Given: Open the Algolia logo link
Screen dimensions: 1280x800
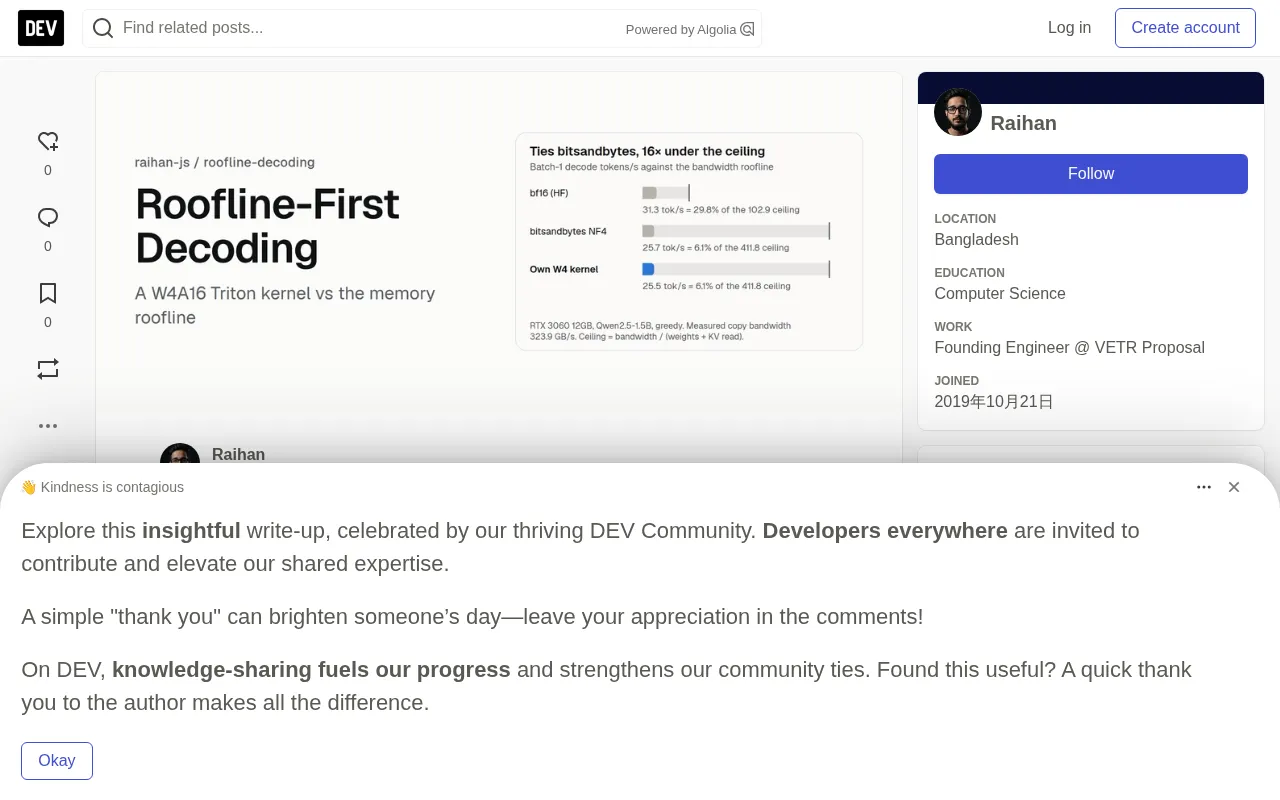Looking at the screenshot, I should (x=747, y=29).
